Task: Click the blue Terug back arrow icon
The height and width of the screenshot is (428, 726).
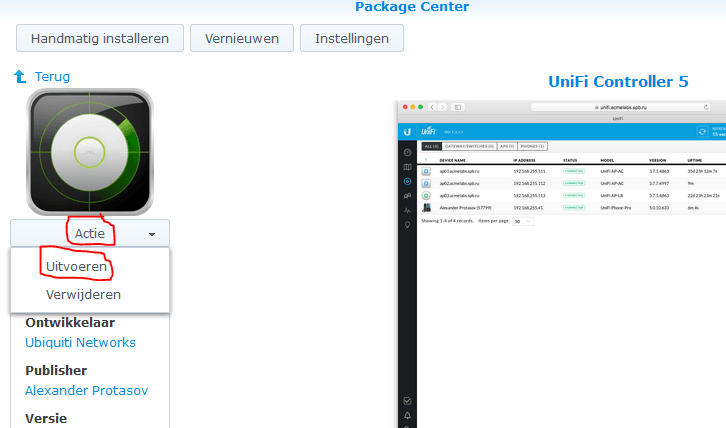Action: coord(20,76)
